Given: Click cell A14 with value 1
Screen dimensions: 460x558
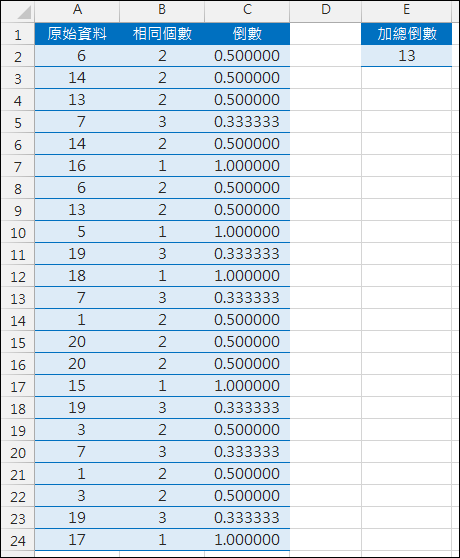Looking at the screenshot, I should click(x=77, y=320).
